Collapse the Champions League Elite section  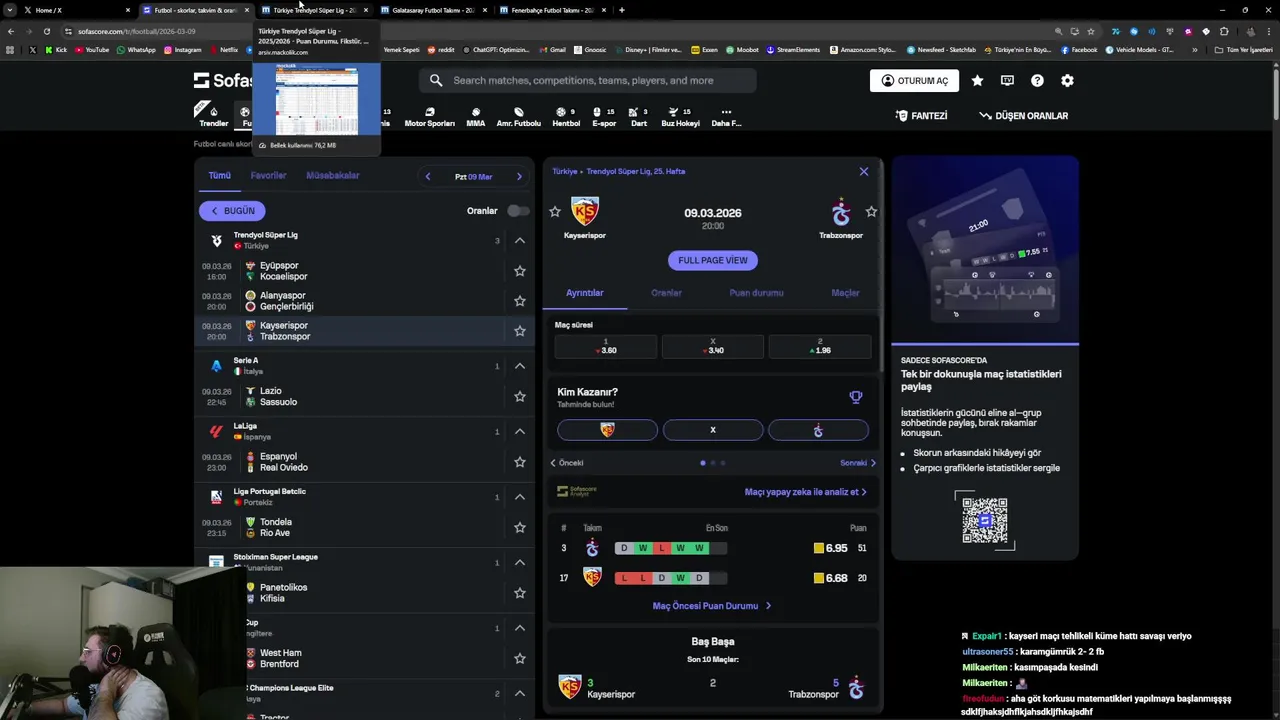point(520,693)
